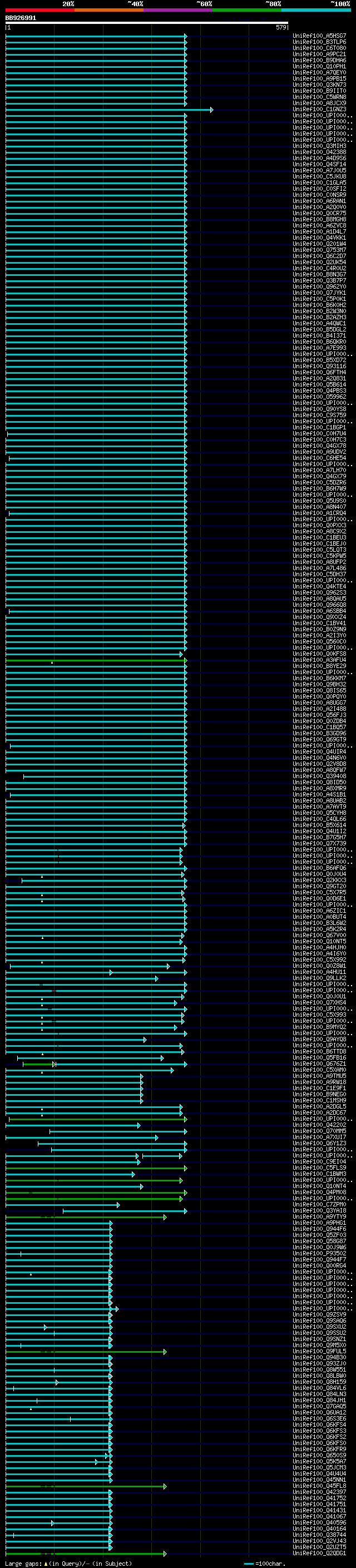
Task: Click the purple ~60% identity legend segment
Action: (179, 11)
